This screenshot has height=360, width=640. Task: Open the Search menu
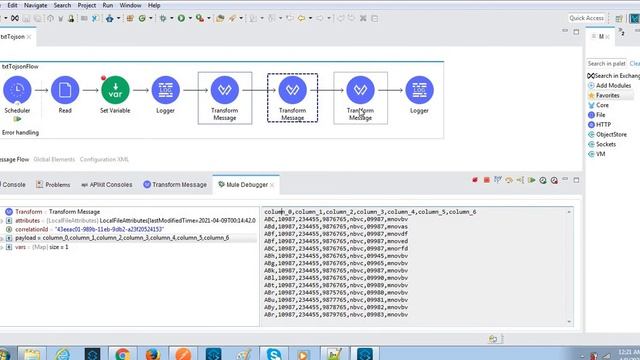coord(62,5)
